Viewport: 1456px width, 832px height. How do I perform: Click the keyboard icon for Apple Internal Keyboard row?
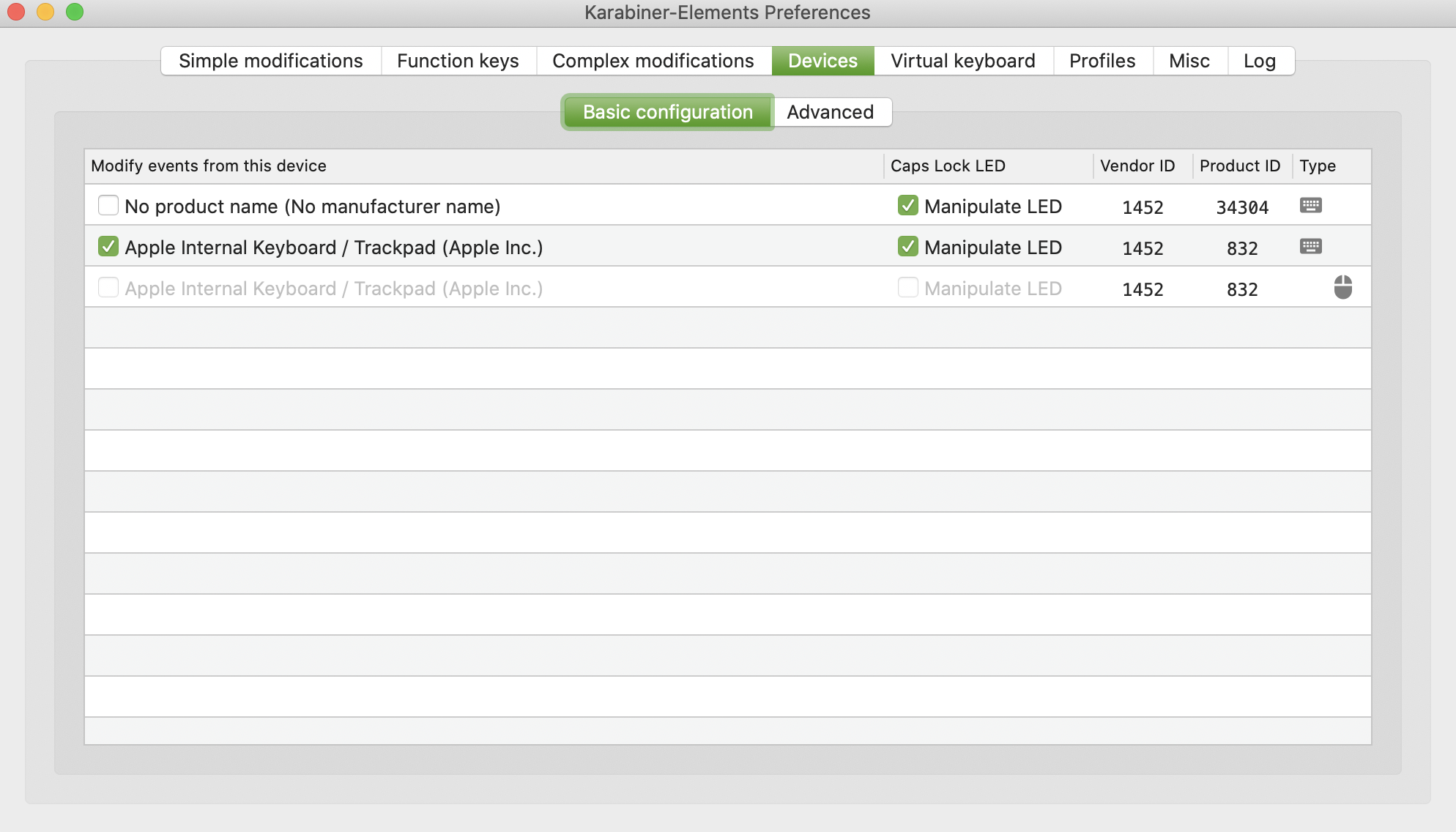1311,246
